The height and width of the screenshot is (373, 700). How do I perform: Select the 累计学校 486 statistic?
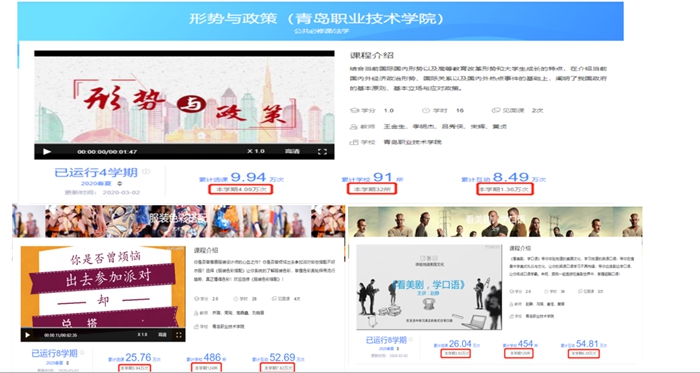[x=206, y=358]
